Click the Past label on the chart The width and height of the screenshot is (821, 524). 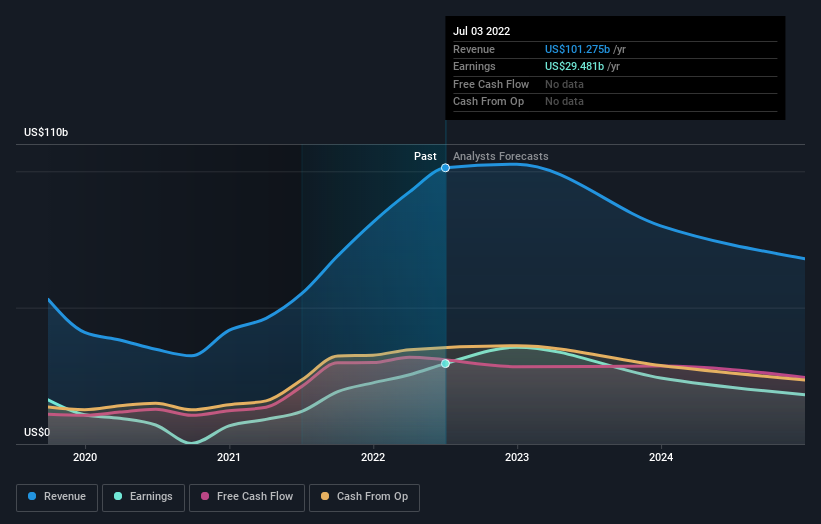tap(425, 157)
